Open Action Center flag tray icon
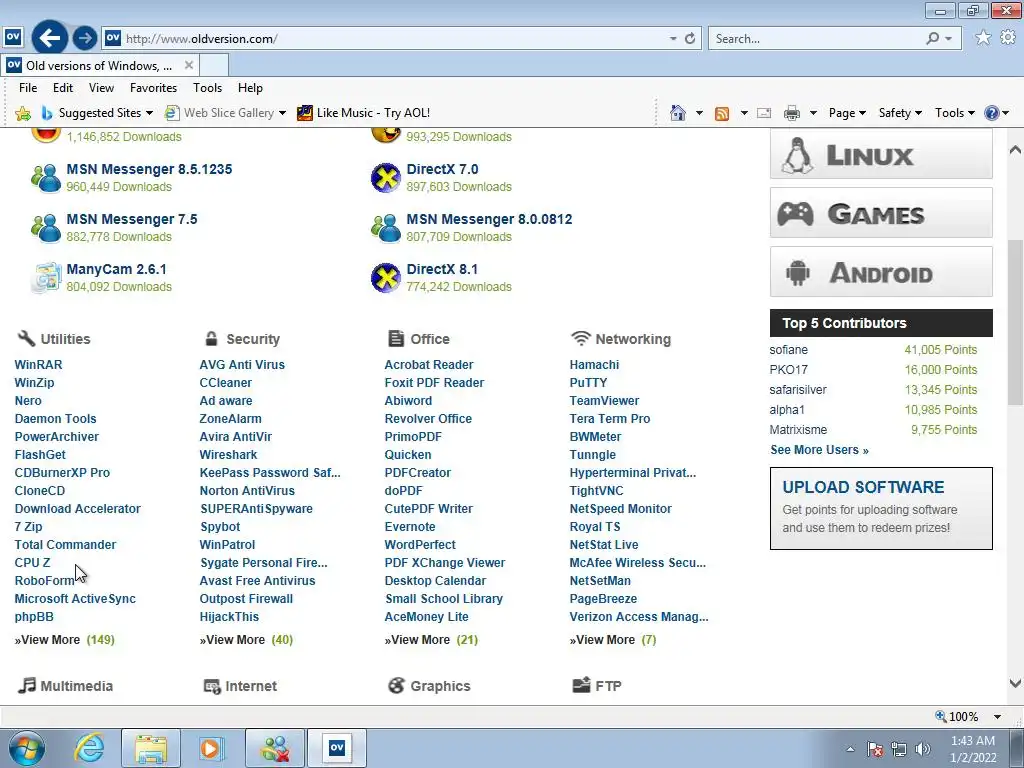 [x=875, y=749]
